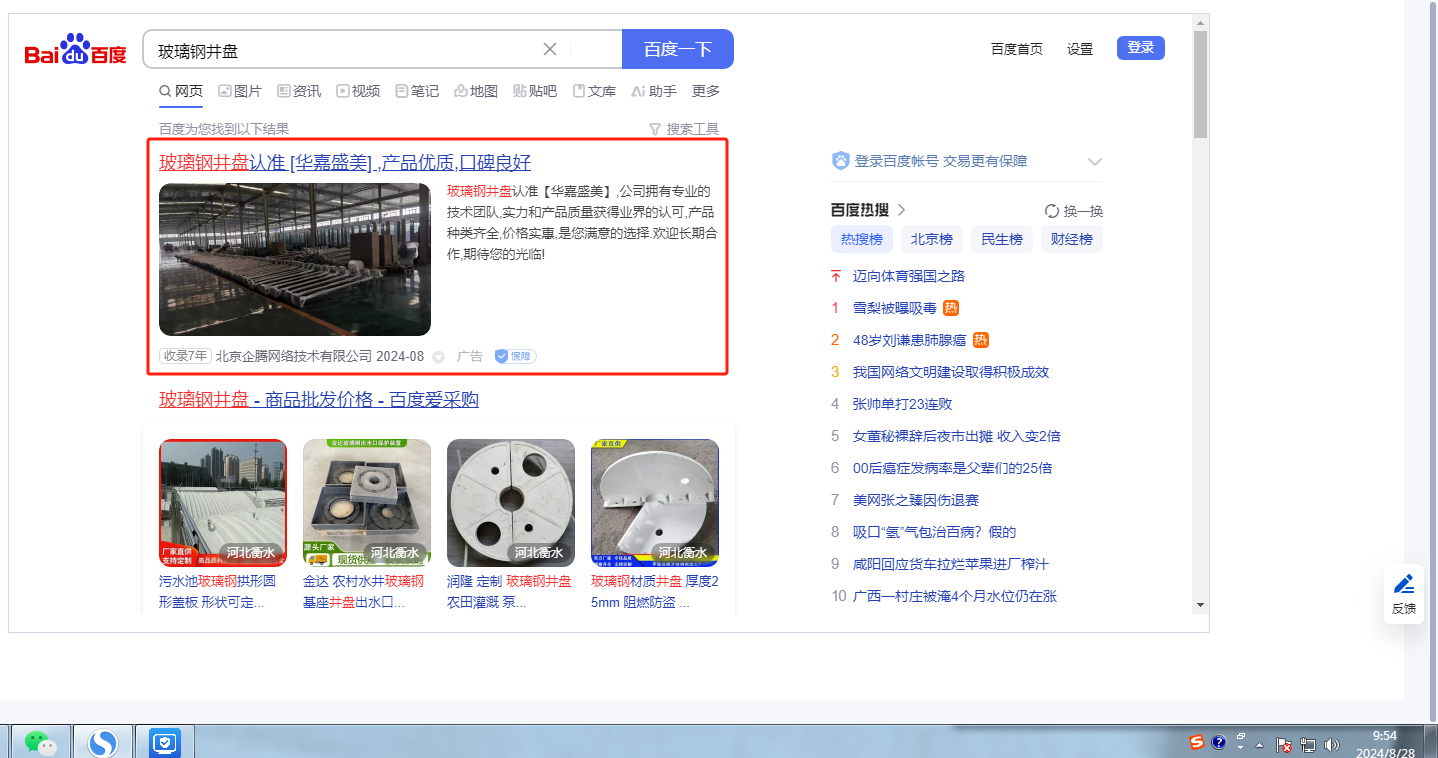Viewport: 1438px width, 758px height.
Task: Switch to the 贴吧 search tab
Action: pos(535,91)
